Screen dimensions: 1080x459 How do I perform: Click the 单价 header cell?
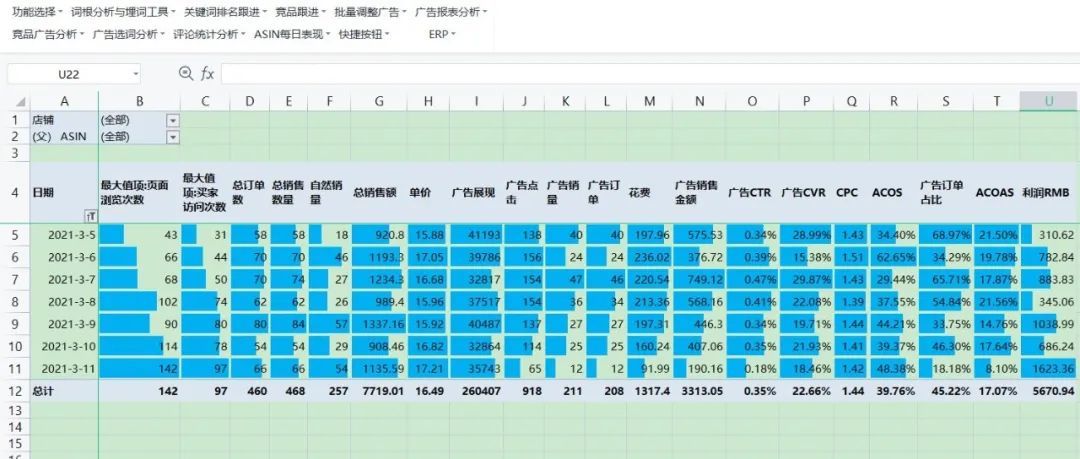tap(428, 193)
